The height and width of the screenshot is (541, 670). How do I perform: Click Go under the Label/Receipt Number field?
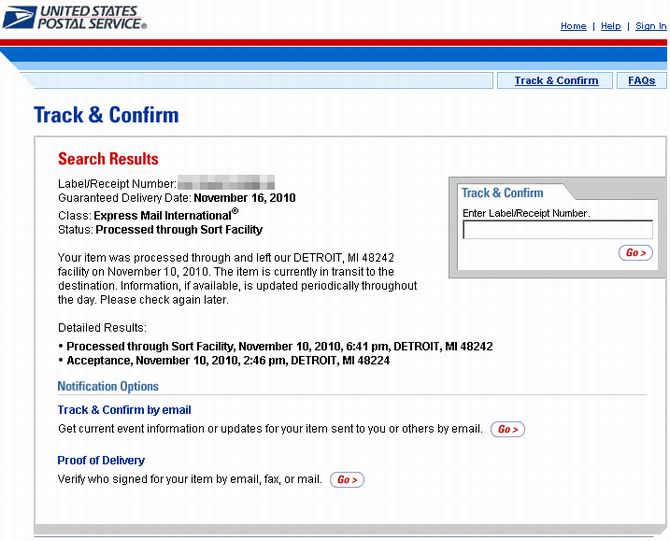(635, 253)
